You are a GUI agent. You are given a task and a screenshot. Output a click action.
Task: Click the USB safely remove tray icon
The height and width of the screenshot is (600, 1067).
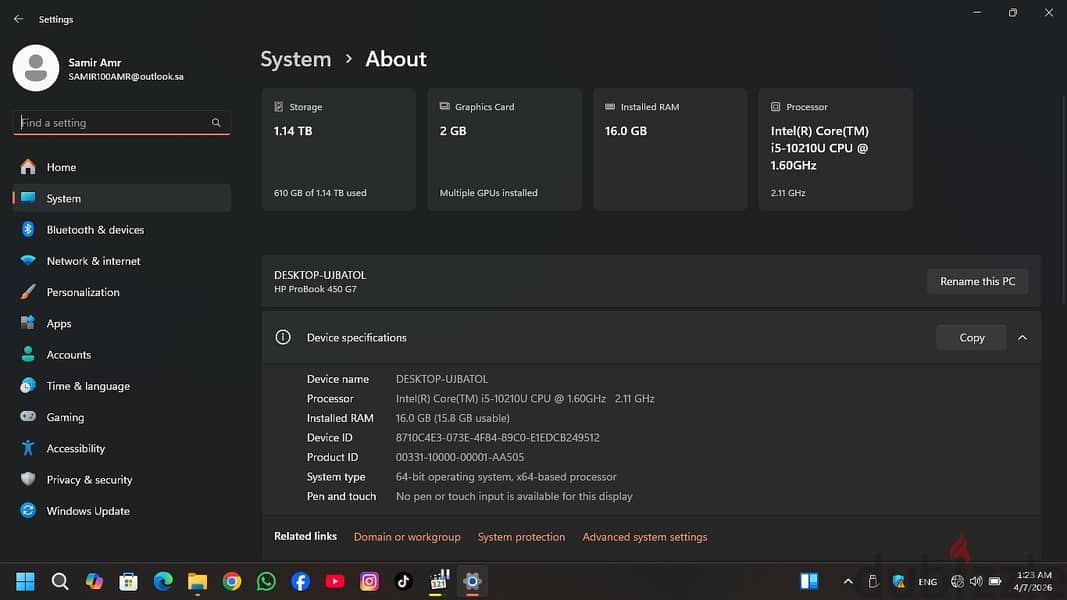coord(873,582)
